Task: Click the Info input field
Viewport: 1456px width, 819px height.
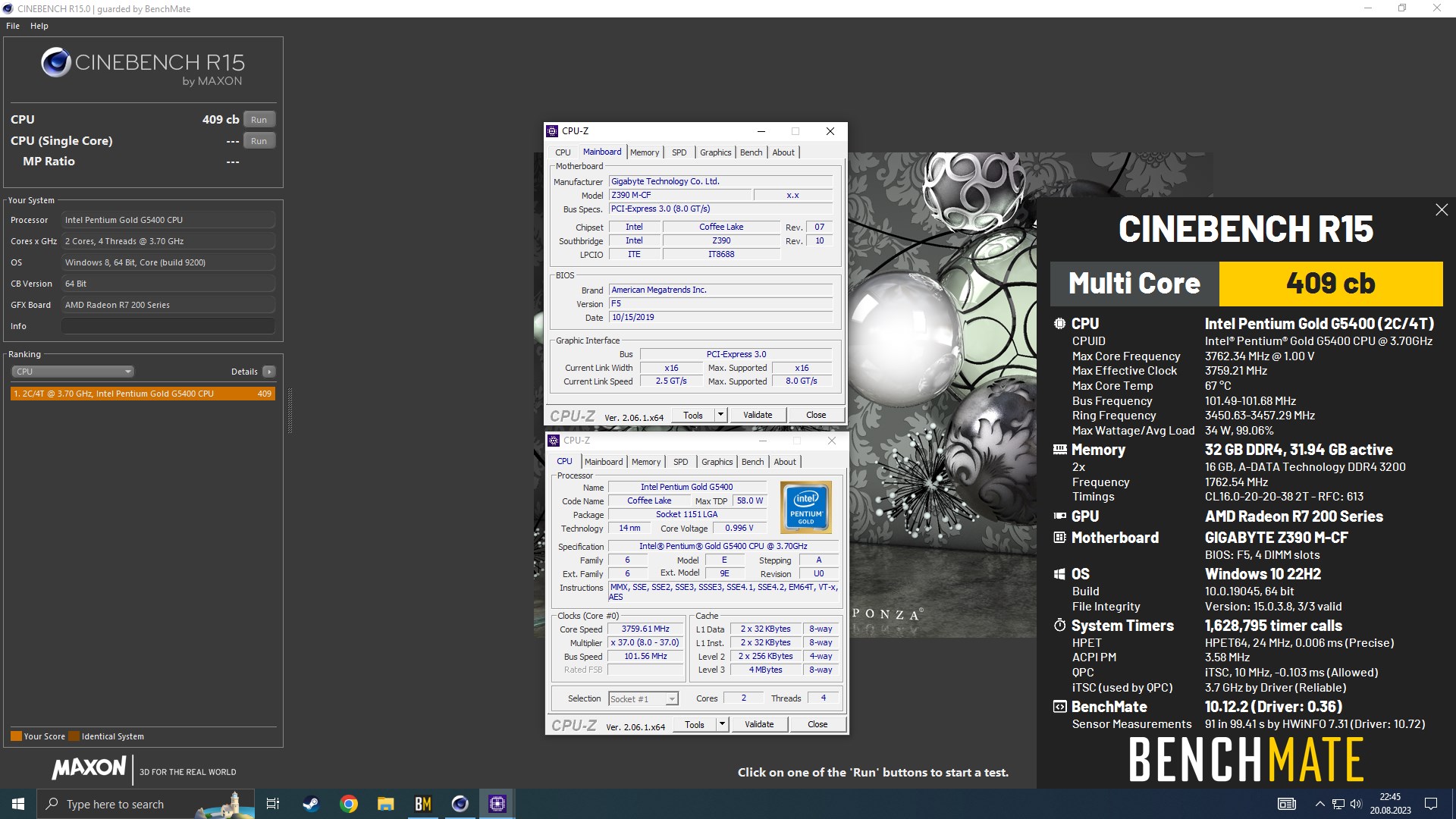Action: (168, 326)
